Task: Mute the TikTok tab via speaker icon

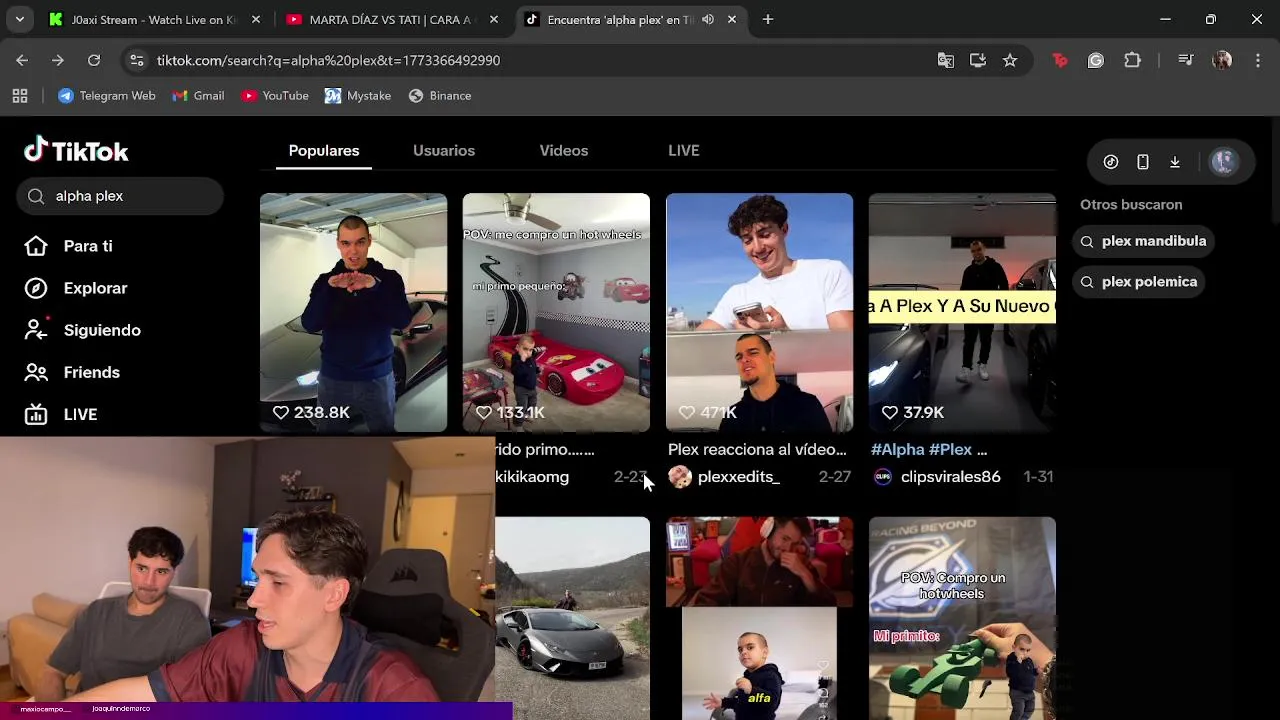Action: (x=708, y=19)
